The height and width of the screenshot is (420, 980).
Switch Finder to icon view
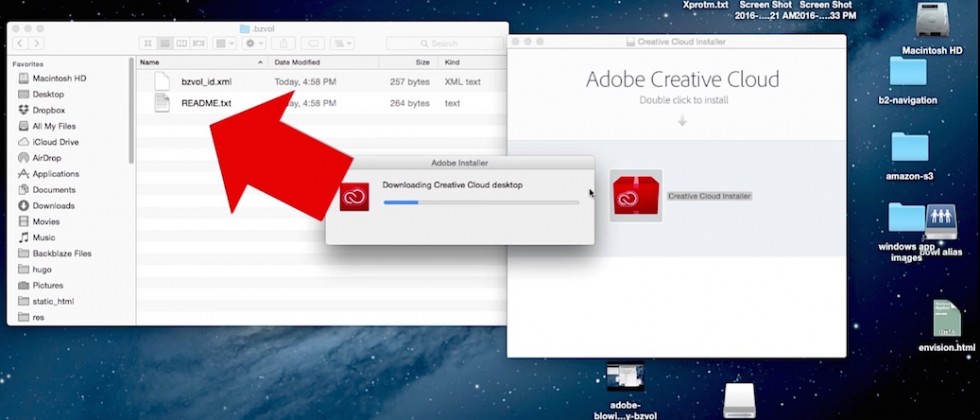pyautogui.click(x=148, y=43)
